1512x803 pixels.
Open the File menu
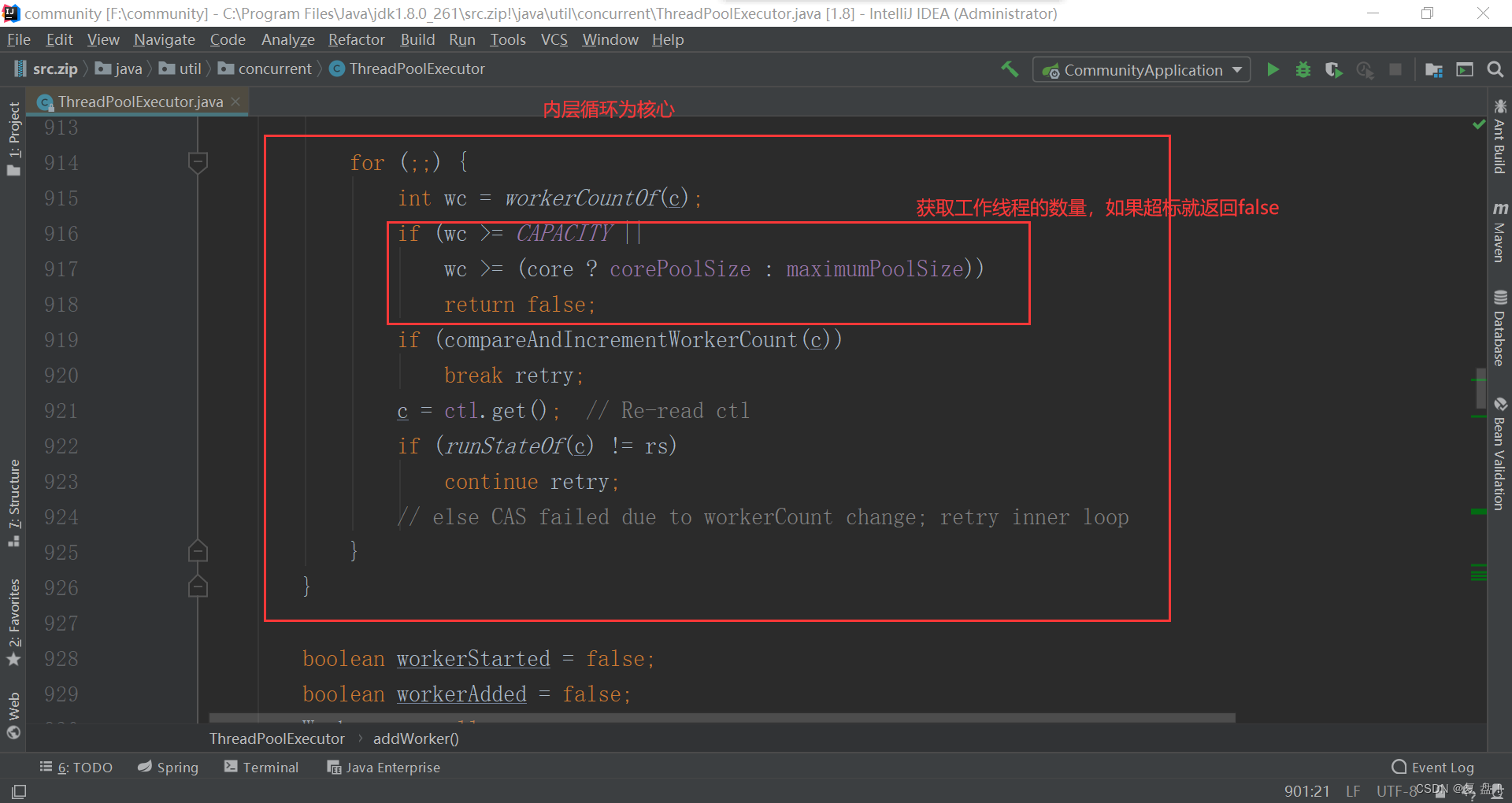tap(18, 39)
